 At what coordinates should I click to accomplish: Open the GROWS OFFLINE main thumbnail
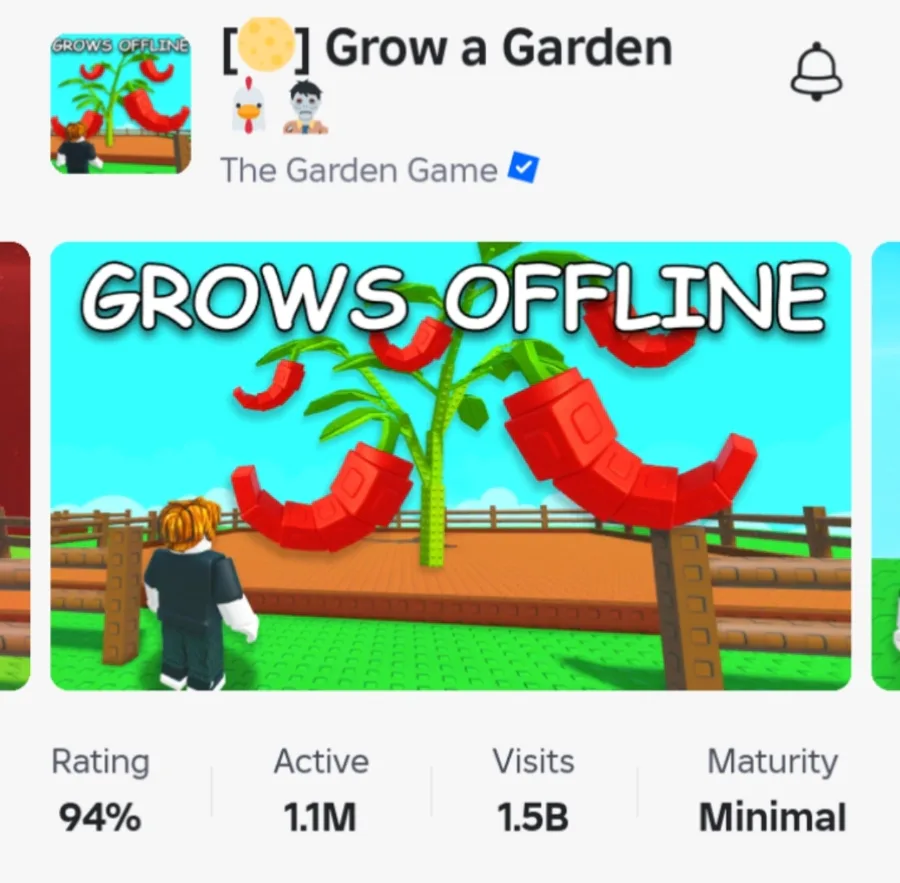(x=451, y=466)
